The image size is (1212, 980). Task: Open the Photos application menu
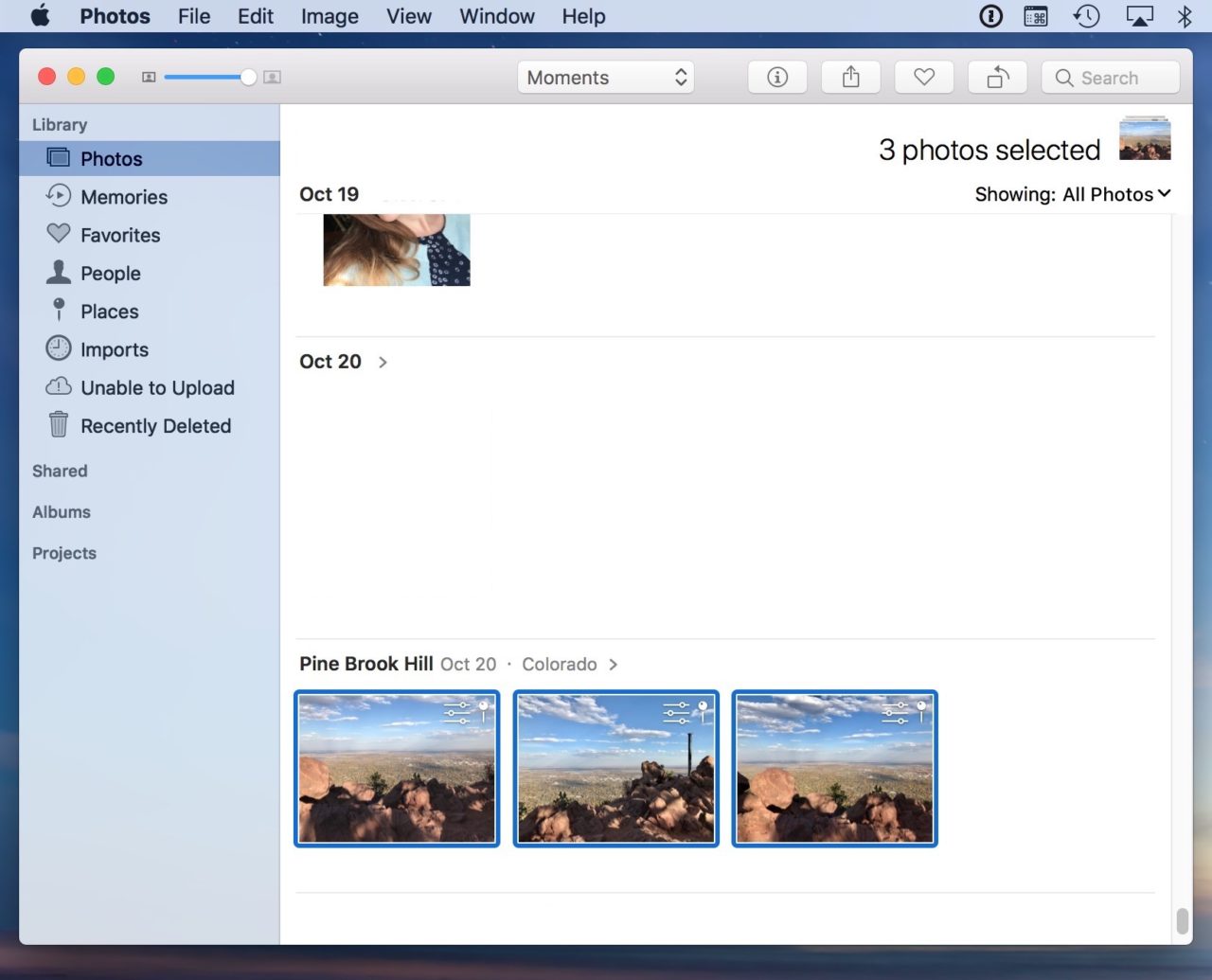coord(115,16)
